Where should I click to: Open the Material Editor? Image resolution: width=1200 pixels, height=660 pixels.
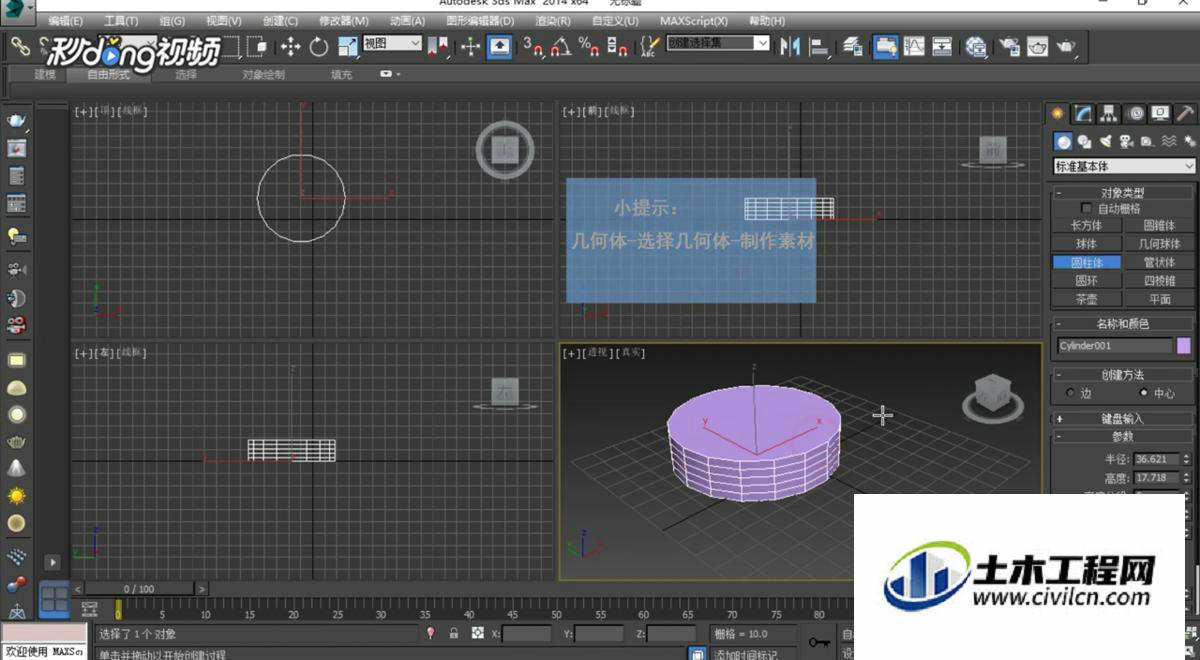click(976, 46)
